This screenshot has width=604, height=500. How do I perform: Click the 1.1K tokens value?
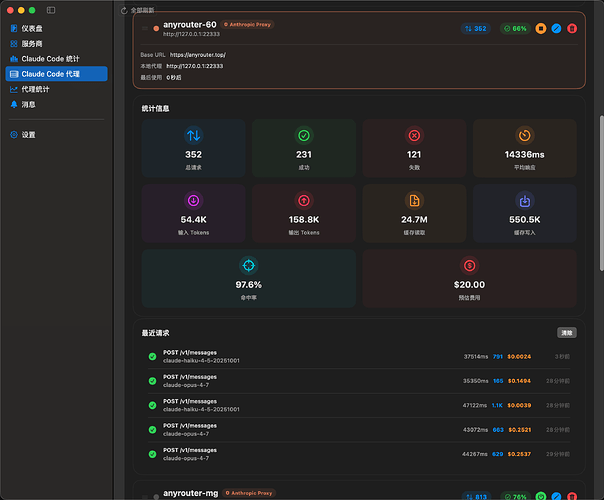point(497,405)
